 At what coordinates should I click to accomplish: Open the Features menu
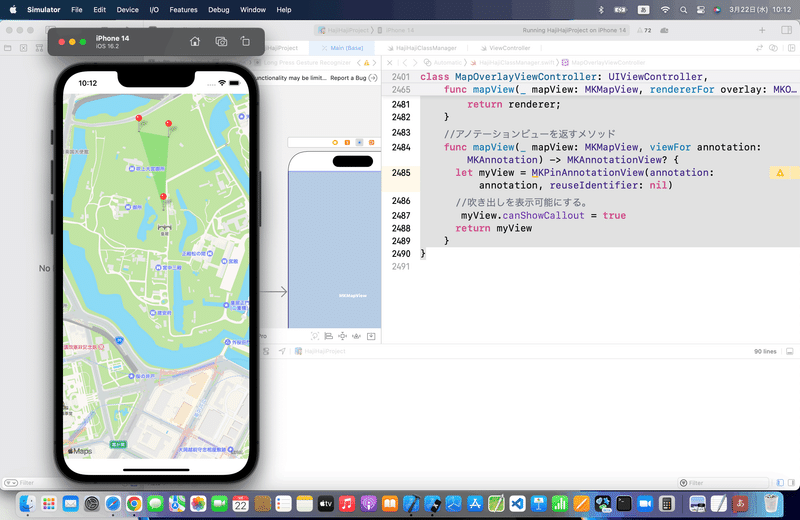click(x=183, y=10)
